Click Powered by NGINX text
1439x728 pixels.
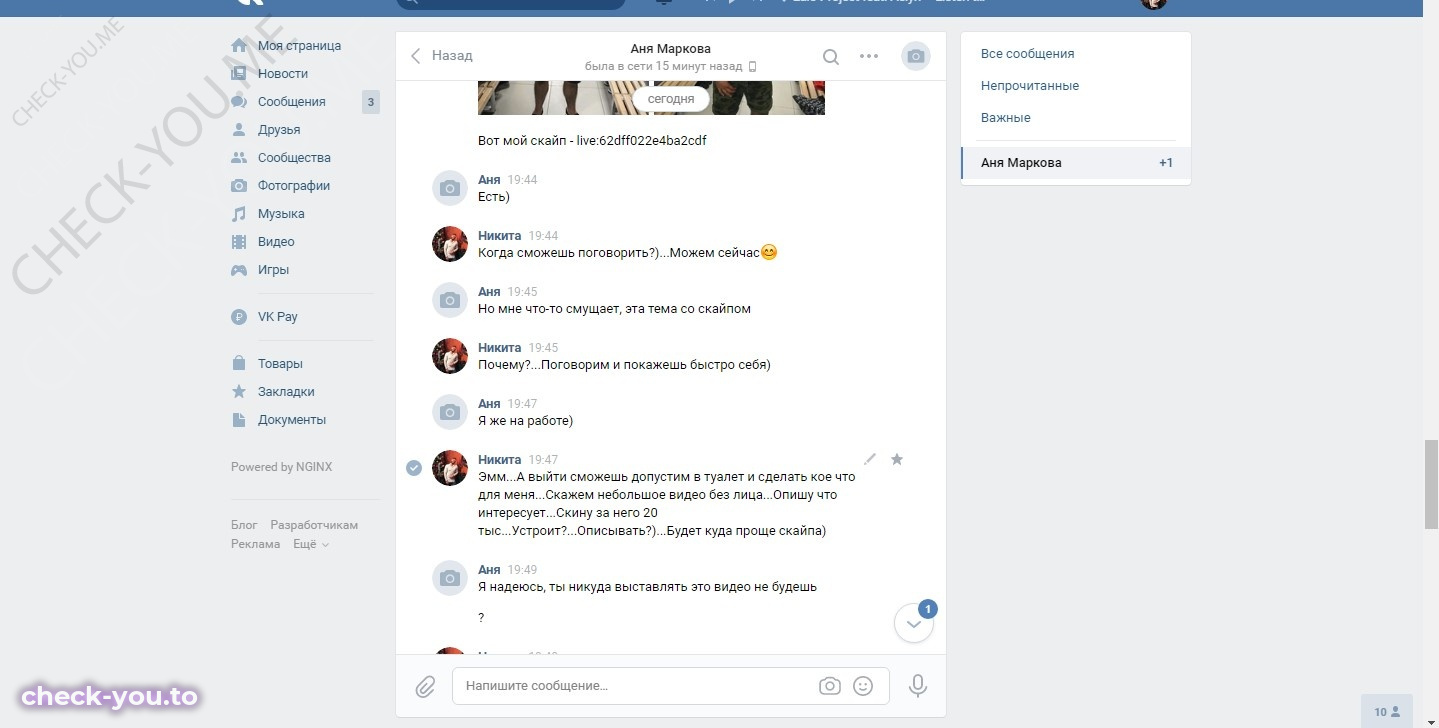coord(281,467)
